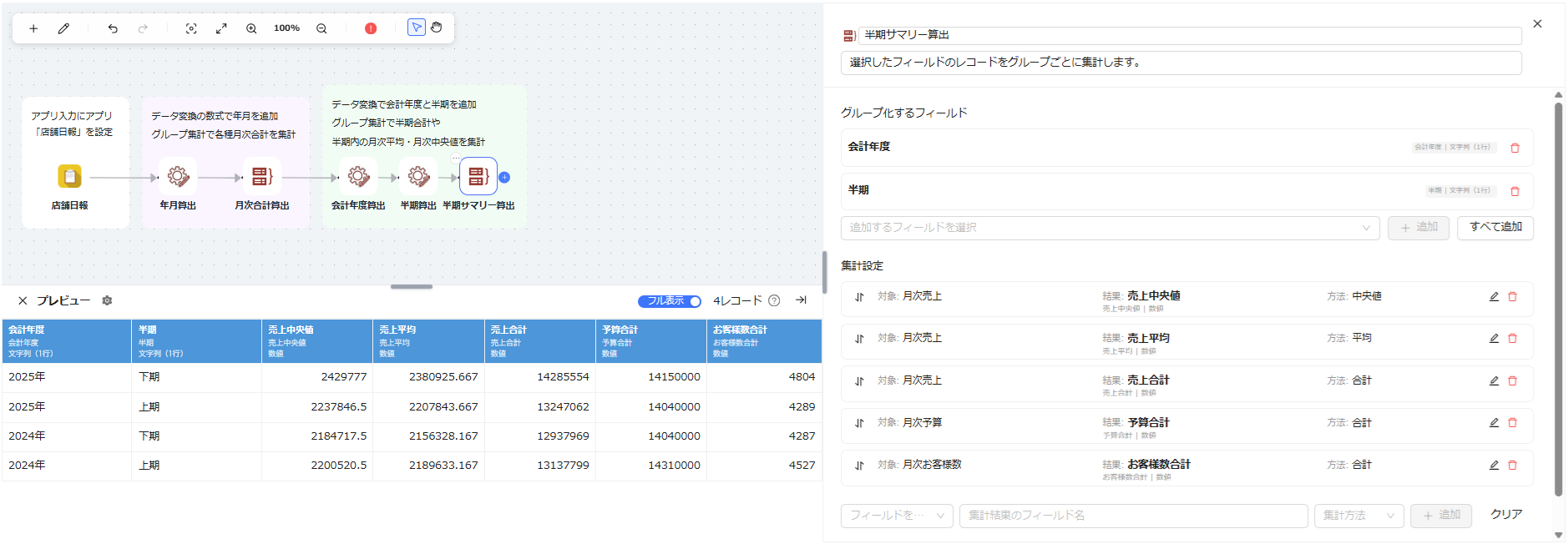Expand canvas with fullscreen arrows icon
1568x544 pixels.
221,28
